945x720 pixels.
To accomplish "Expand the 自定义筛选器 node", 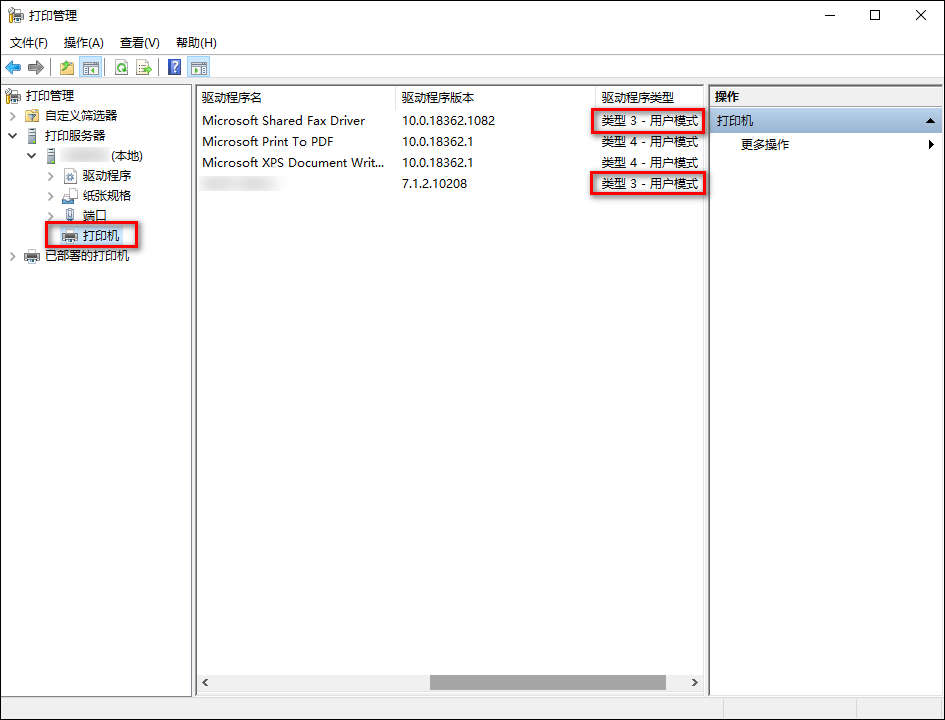I will point(13,116).
